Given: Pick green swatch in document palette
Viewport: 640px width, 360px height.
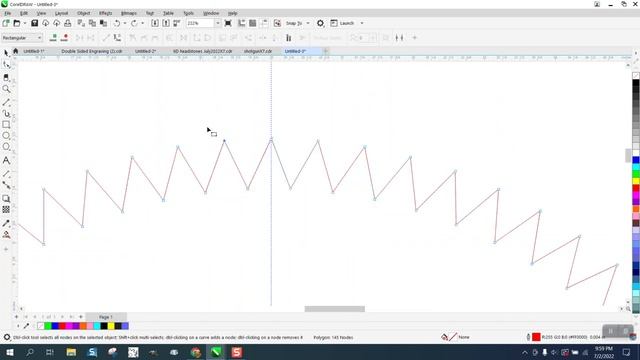Looking at the screenshot, I should point(48,326).
